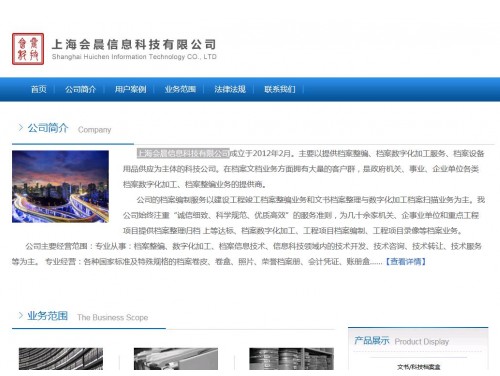500x376 pixels.
Task: Click the 文书/科技档案盒 product label
Action: tap(419, 367)
